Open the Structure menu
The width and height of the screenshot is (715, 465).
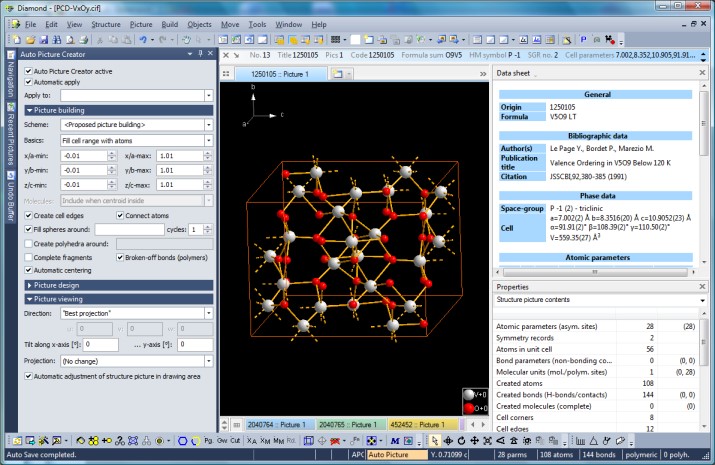105,23
